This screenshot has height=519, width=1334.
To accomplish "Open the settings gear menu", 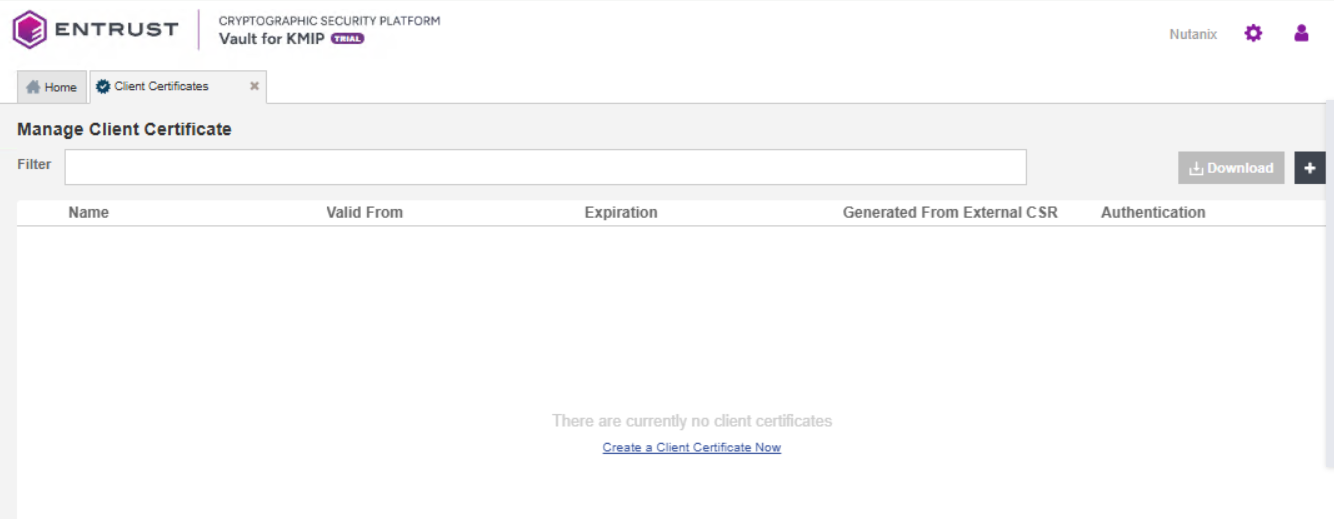I will tap(1253, 33).
